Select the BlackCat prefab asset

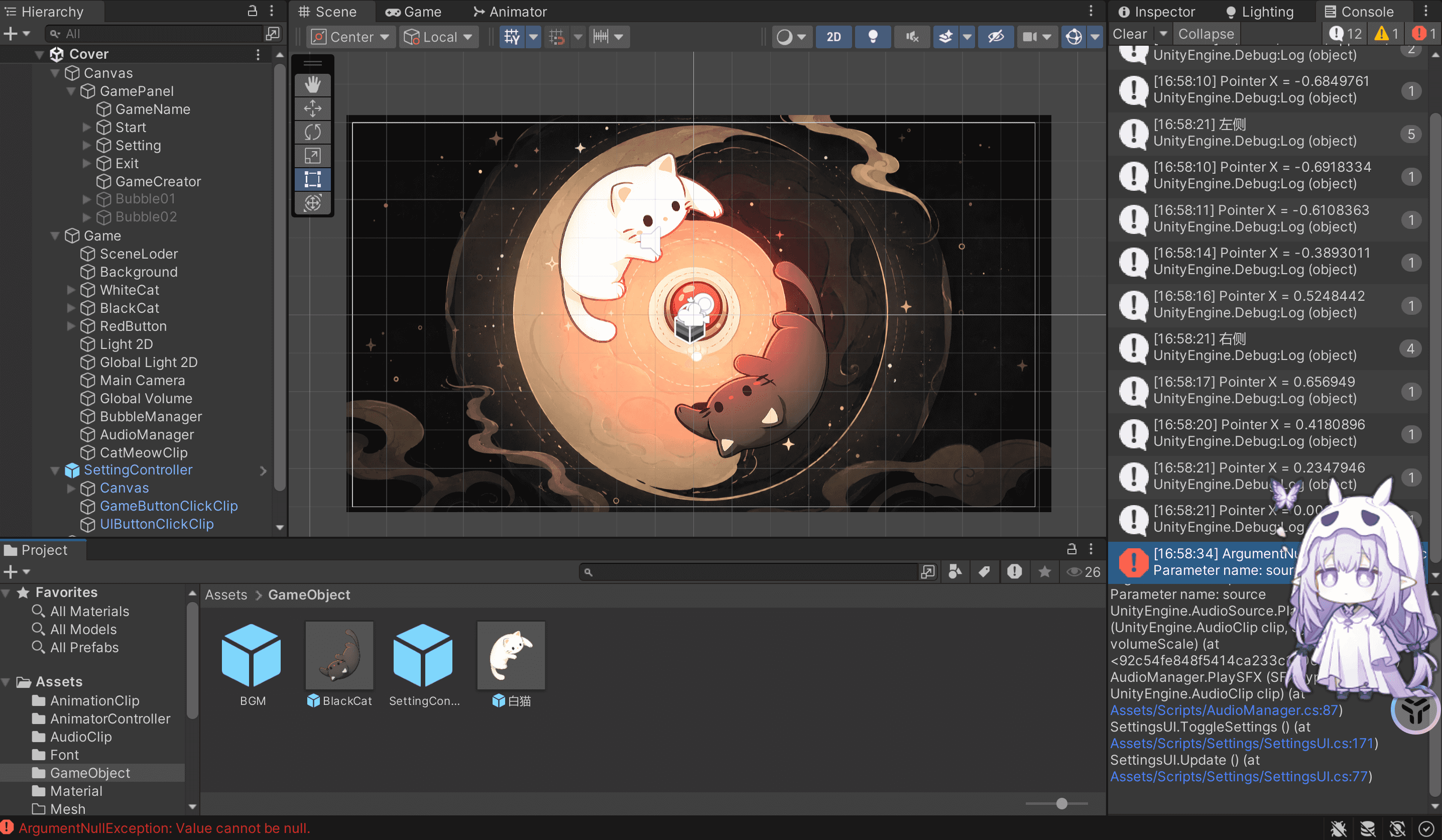click(339, 665)
